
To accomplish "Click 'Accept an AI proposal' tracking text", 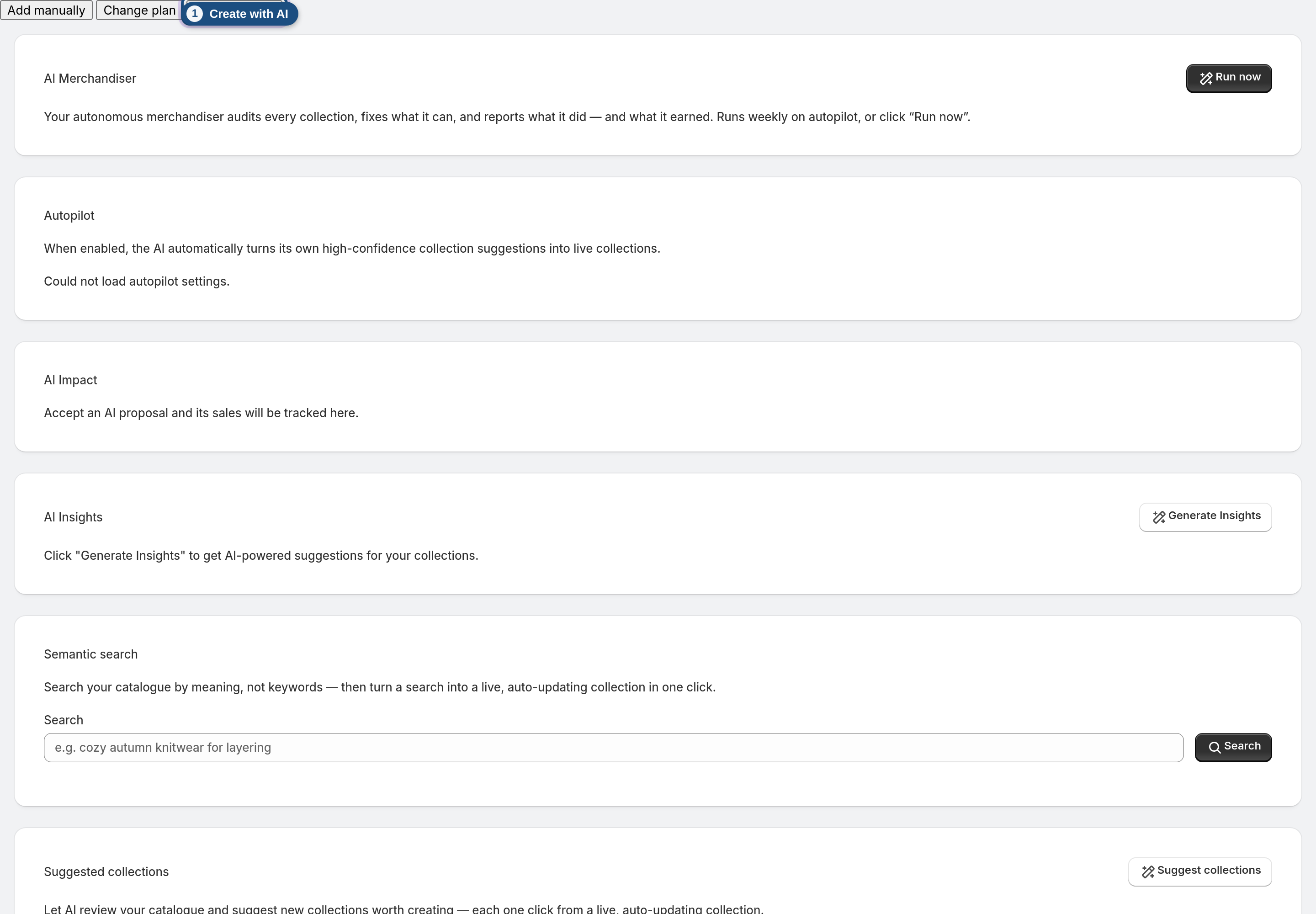I will [201, 413].
